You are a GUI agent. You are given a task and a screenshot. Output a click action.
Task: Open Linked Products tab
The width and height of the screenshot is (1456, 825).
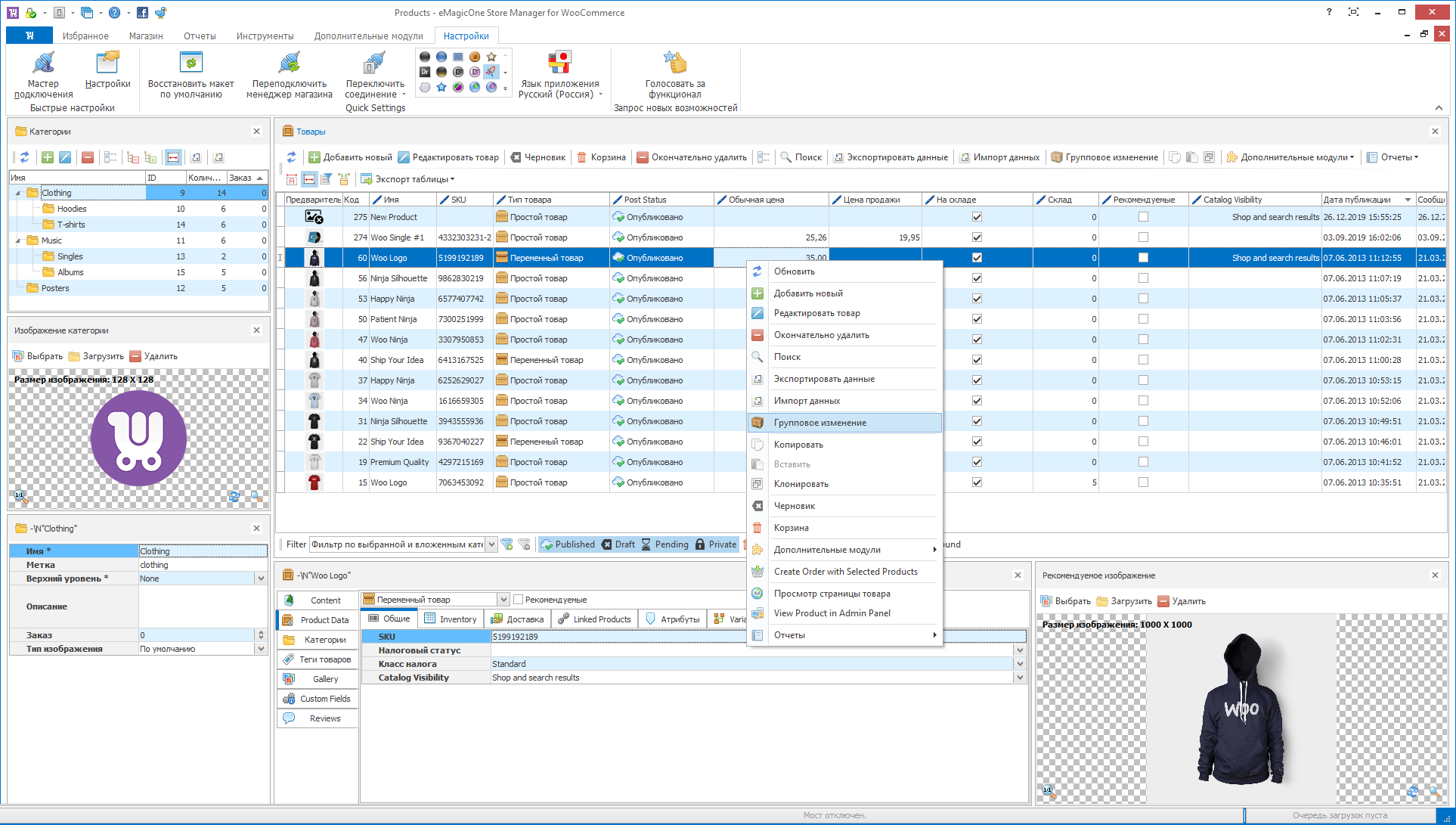[x=594, y=619]
